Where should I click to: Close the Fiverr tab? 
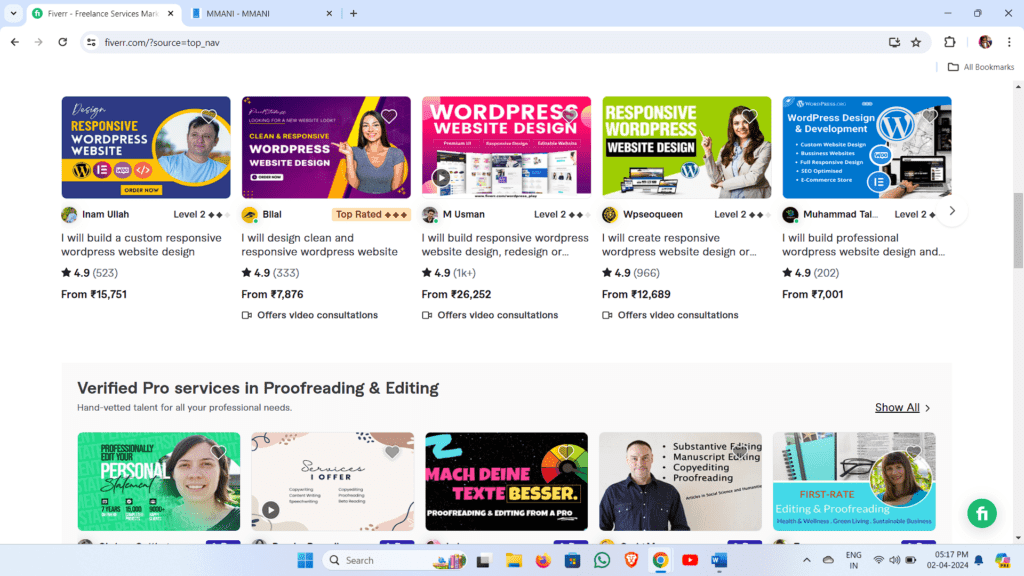(x=170, y=13)
